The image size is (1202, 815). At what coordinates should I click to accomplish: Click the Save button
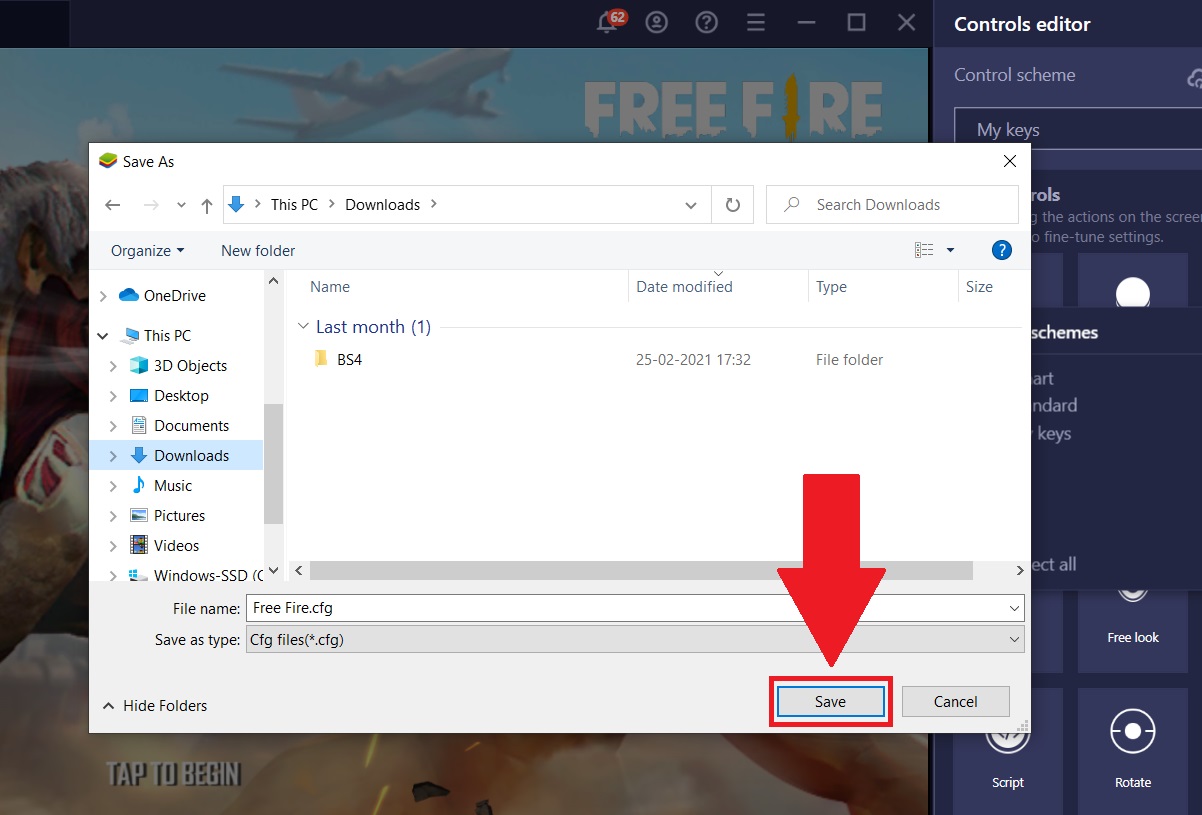[830, 701]
